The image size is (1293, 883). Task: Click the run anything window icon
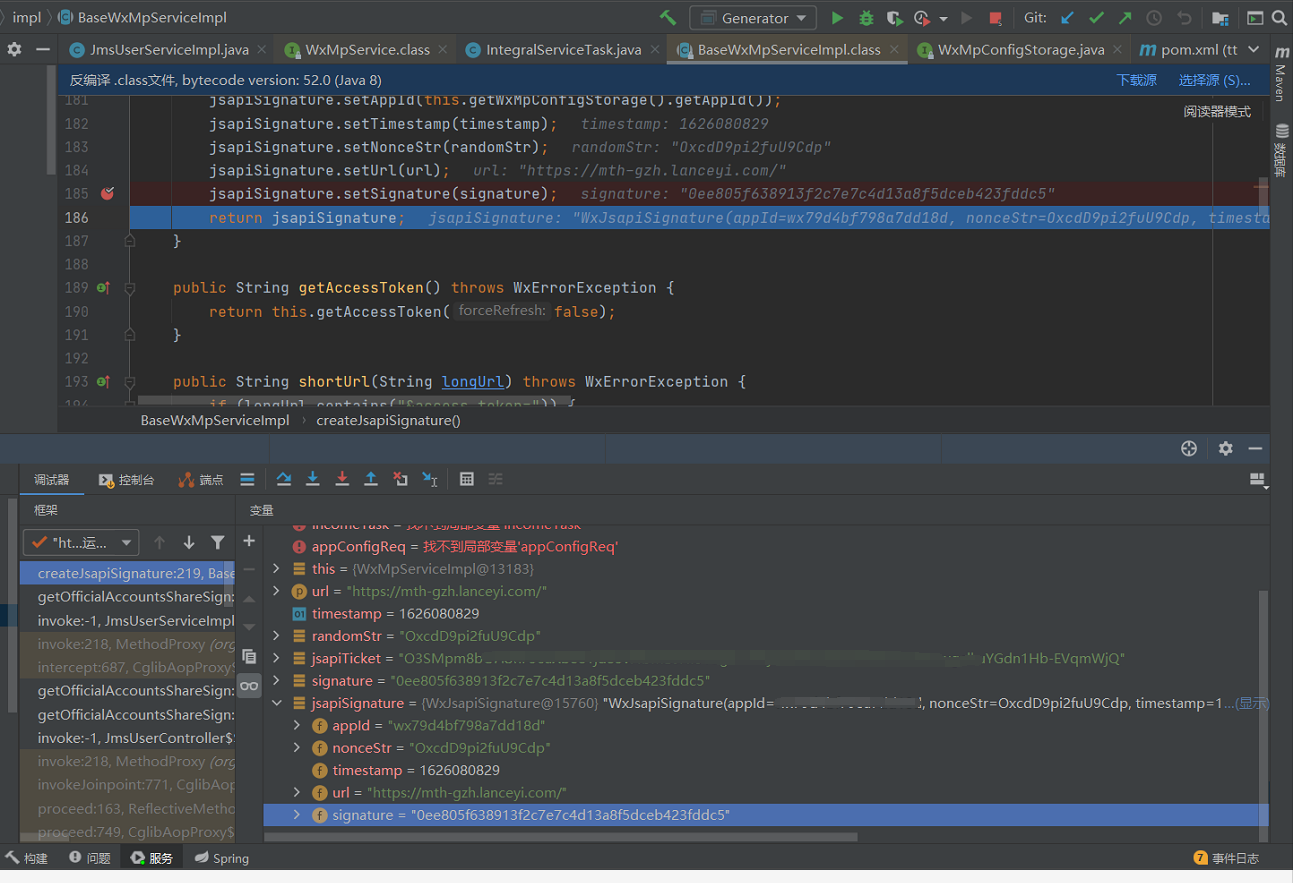(1255, 18)
